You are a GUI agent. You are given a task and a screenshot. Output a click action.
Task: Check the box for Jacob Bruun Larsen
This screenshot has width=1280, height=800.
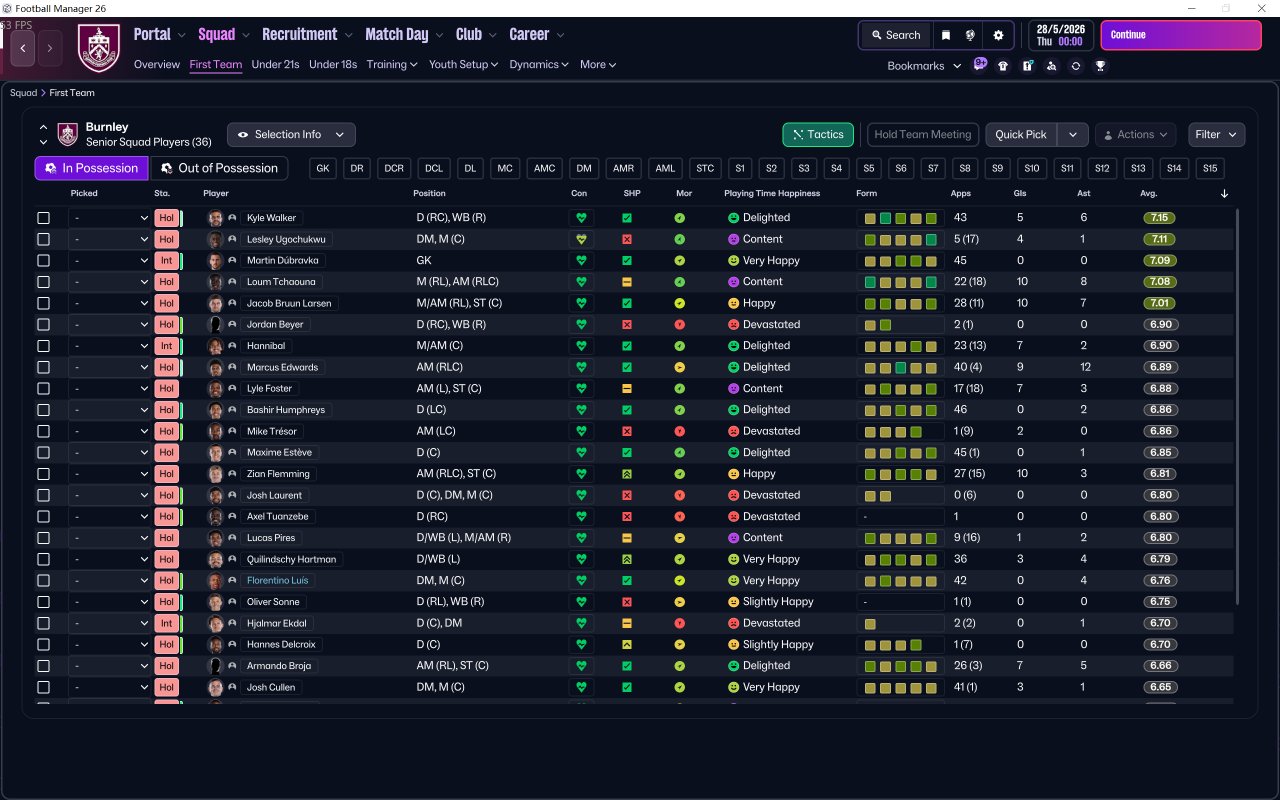(x=43, y=303)
